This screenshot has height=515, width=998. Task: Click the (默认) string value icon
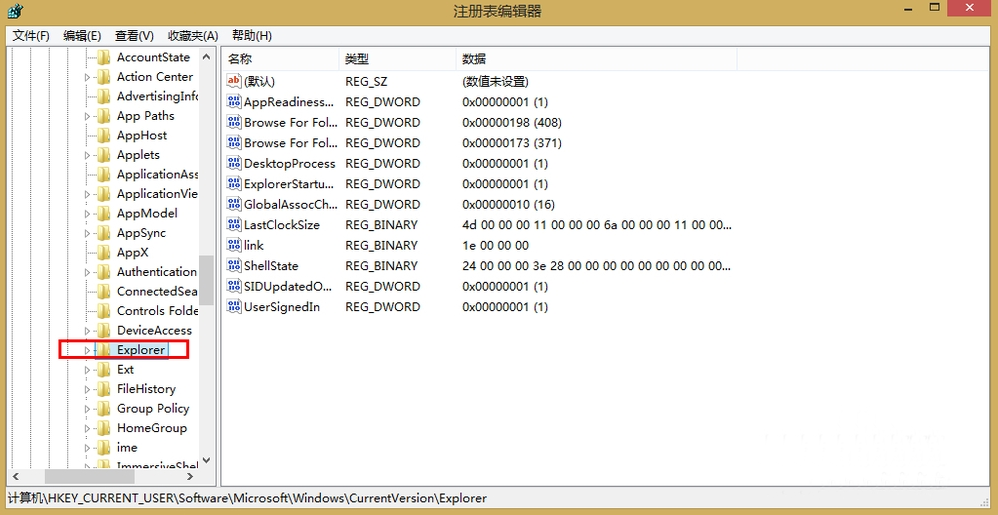pyautogui.click(x=234, y=81)
